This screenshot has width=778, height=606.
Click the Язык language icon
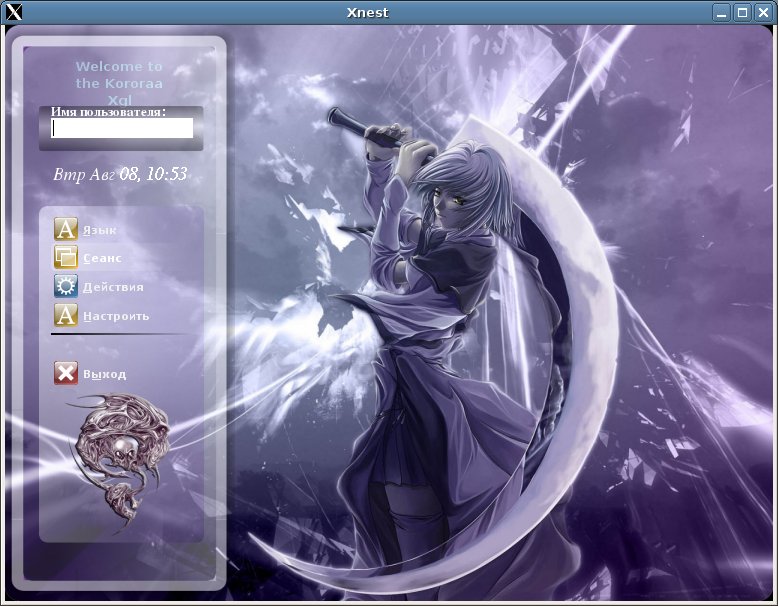coord(65,229)
